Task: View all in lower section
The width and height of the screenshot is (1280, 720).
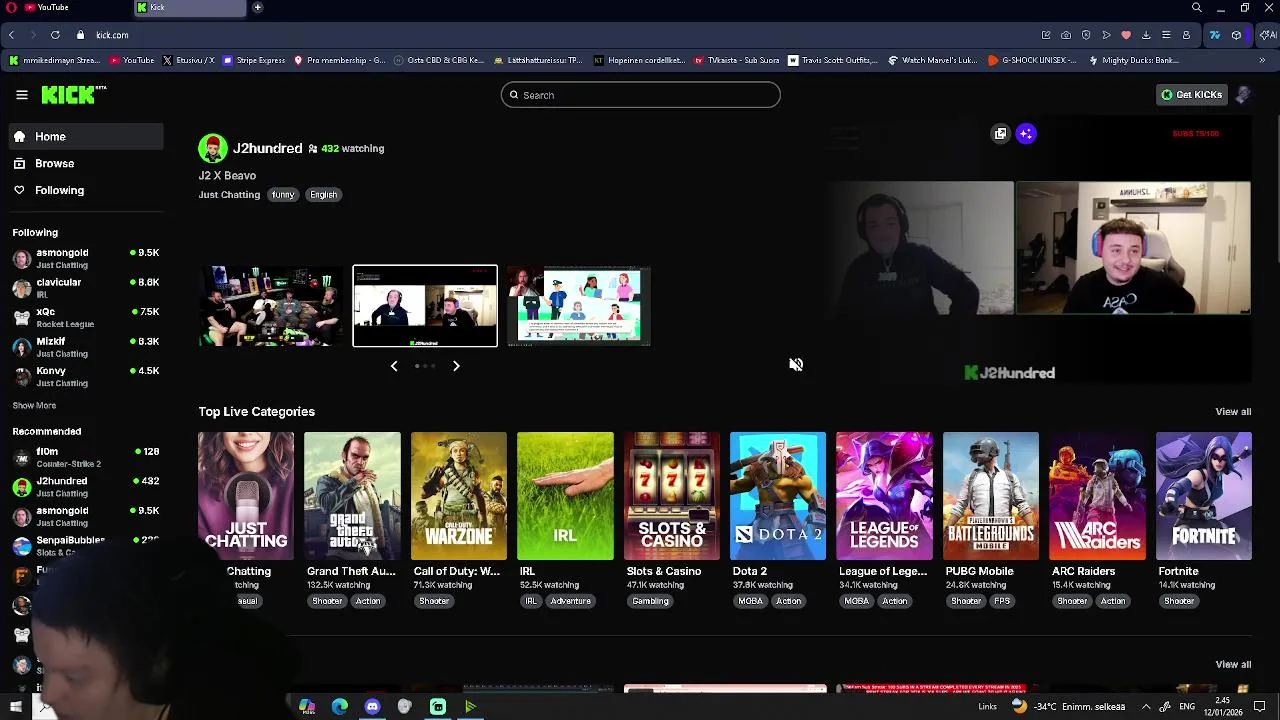Action: pyautogui.click(x=1233, y=665)
